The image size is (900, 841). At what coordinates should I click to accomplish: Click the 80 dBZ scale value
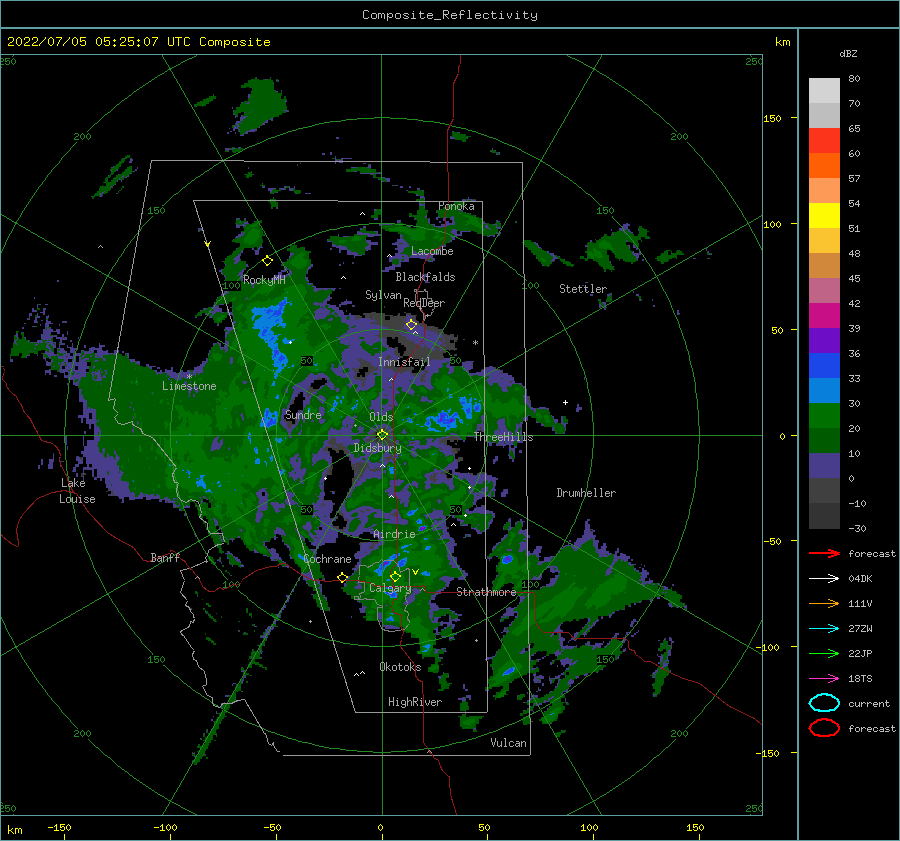854,79
